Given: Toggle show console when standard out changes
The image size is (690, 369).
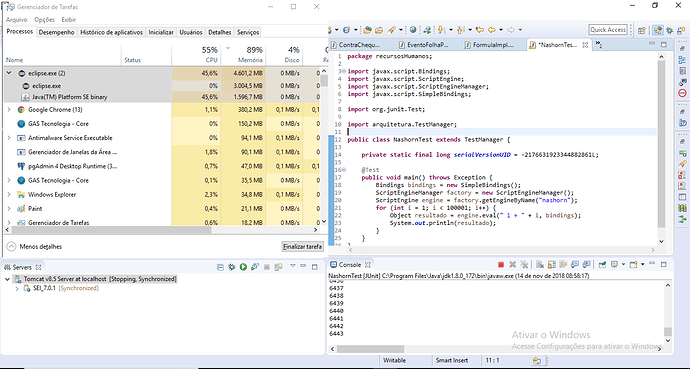Looking at the screenshot, I should (x=575, y=265).
